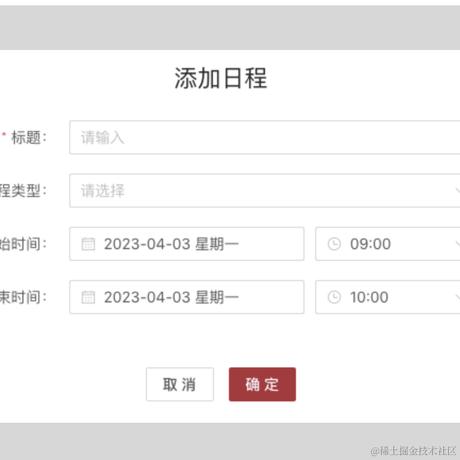Screen dimensions: 460x460
Task: Open the start date picker 2023-04-03
Action: [187, 244]
